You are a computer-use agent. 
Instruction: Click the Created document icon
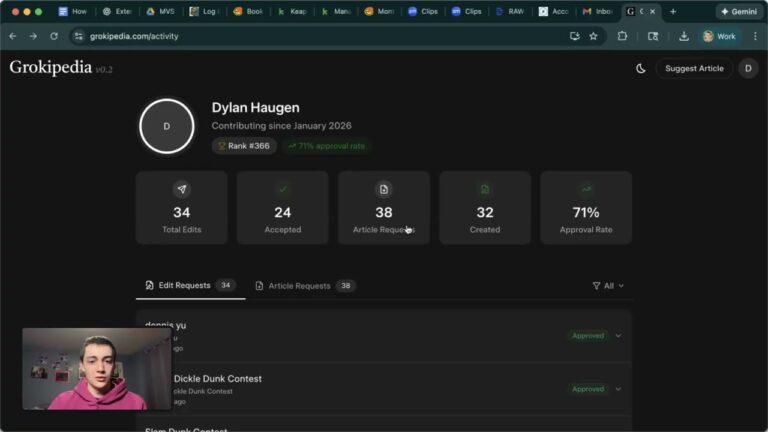click(x=485, y=190)
